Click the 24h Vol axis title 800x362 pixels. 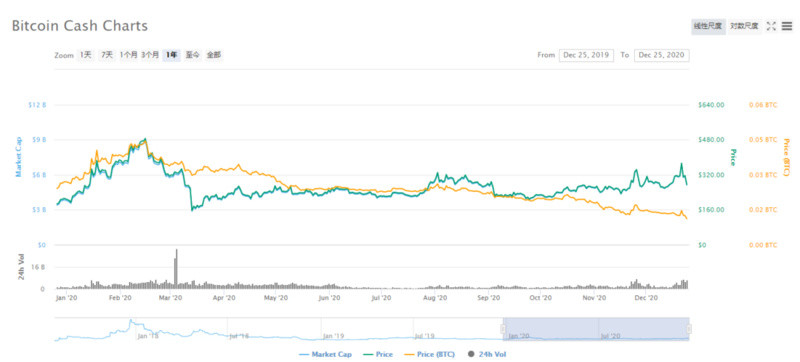coord(21,267)
